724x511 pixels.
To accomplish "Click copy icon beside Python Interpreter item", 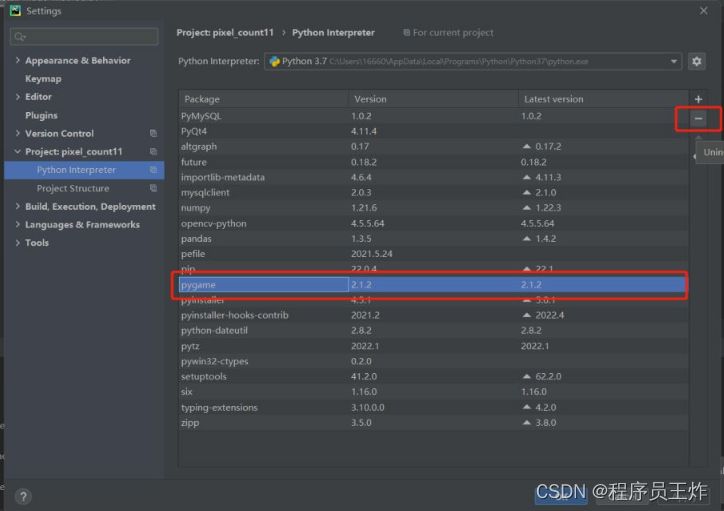I will click(153, 170).
